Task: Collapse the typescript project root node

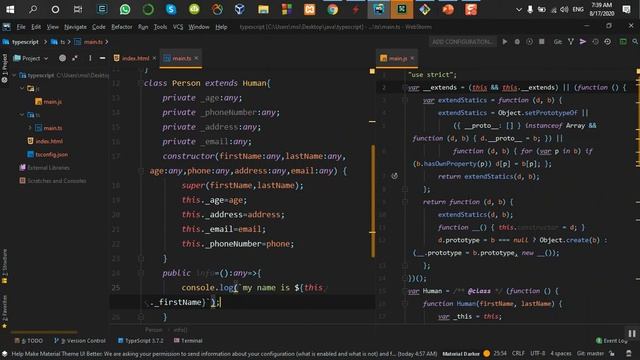Action: 14,75
